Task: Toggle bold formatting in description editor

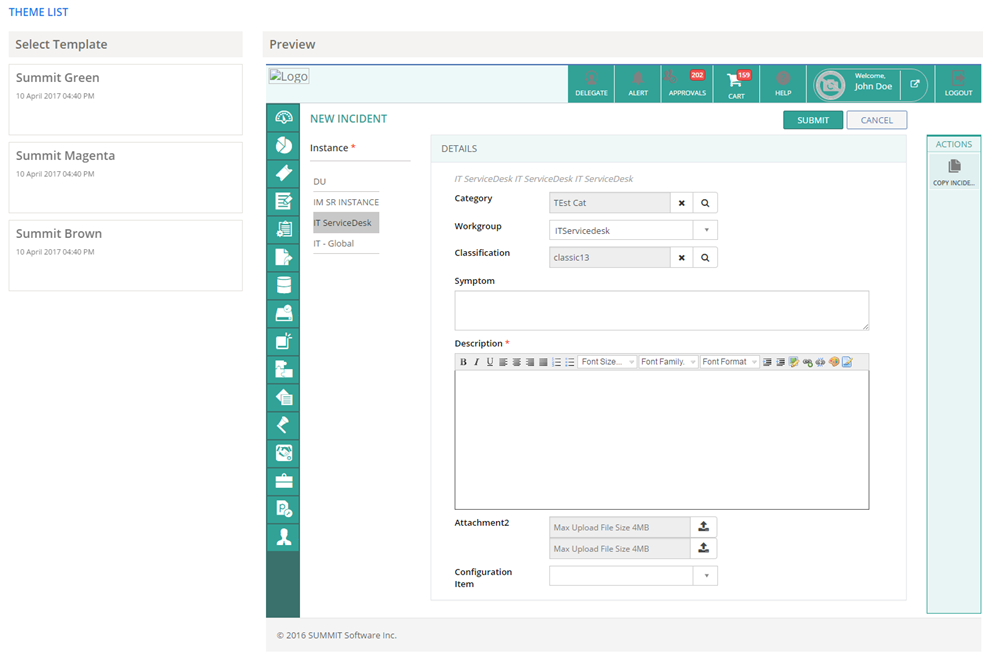Action: point(463,362)
